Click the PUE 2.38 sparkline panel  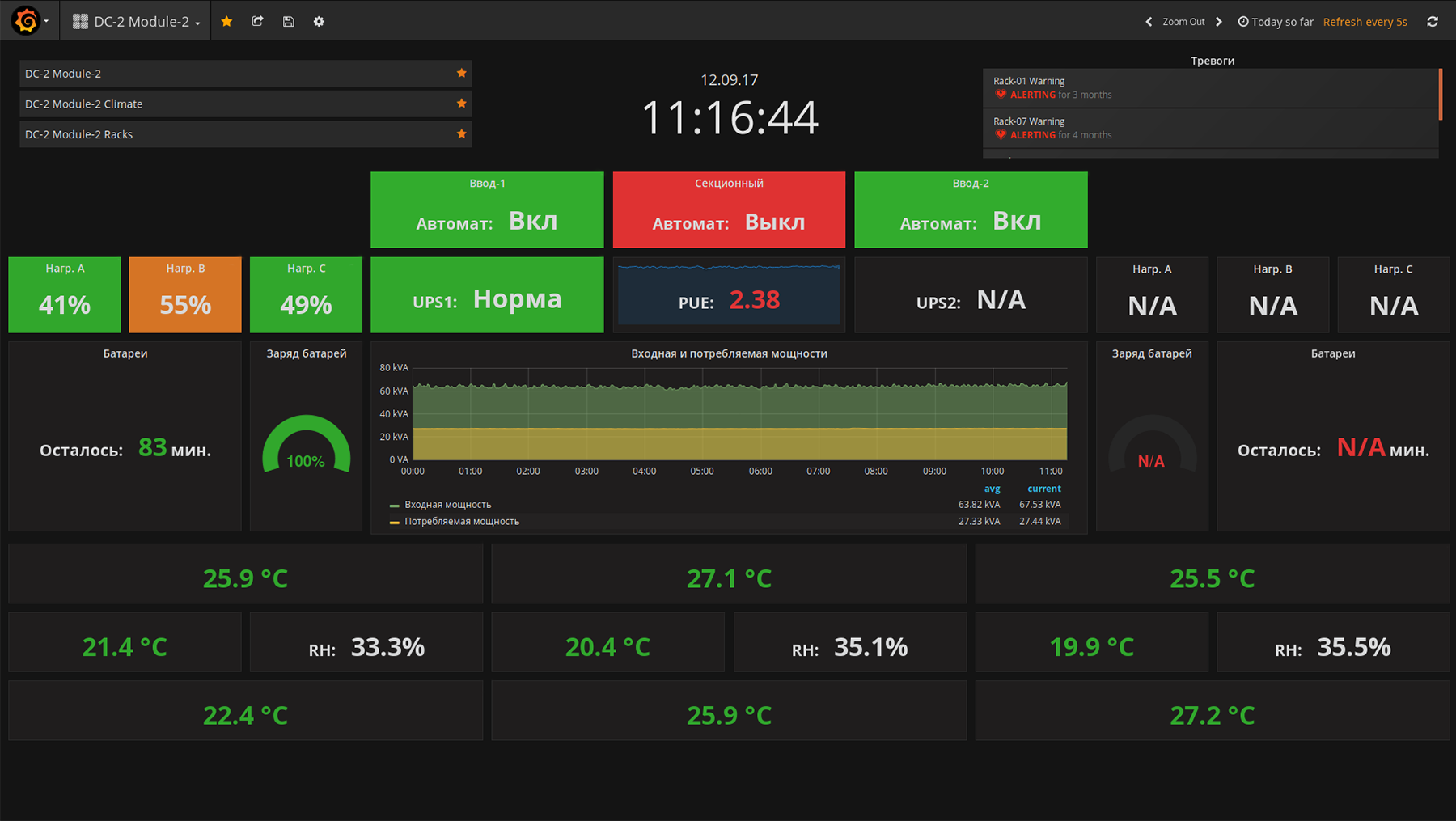pos(729,294)
